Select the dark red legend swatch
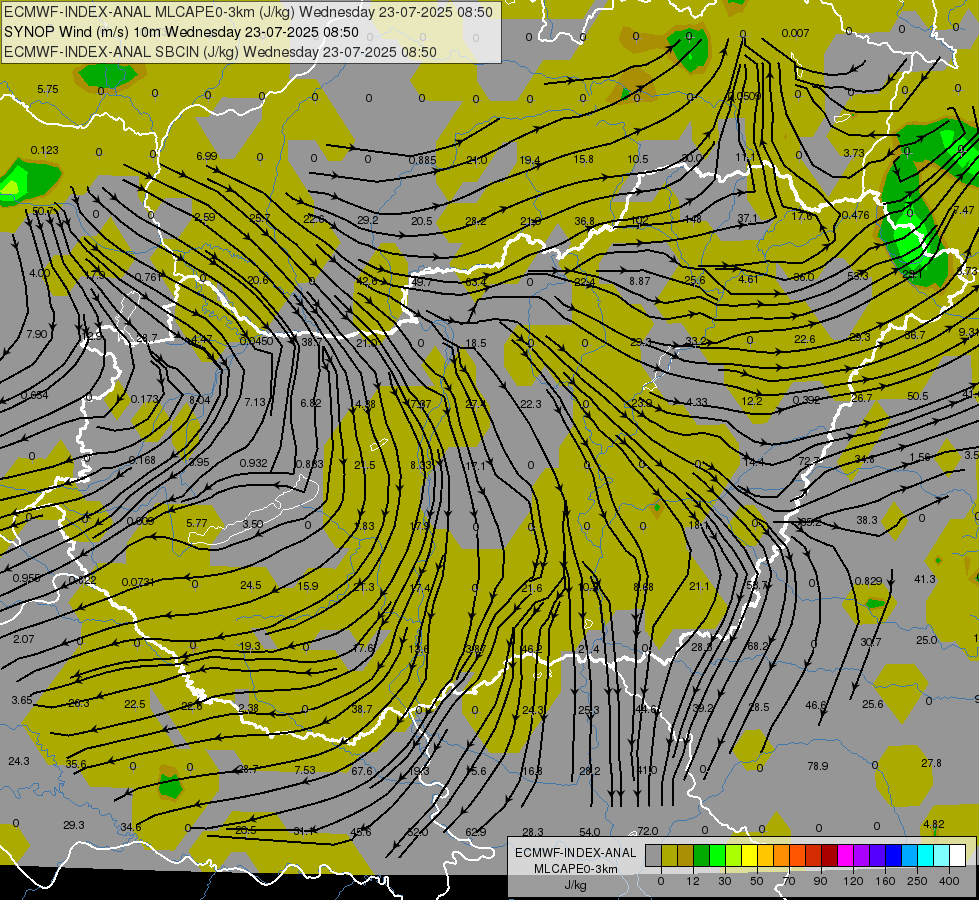This screenshot has height=900, width=979. (830, 855)
